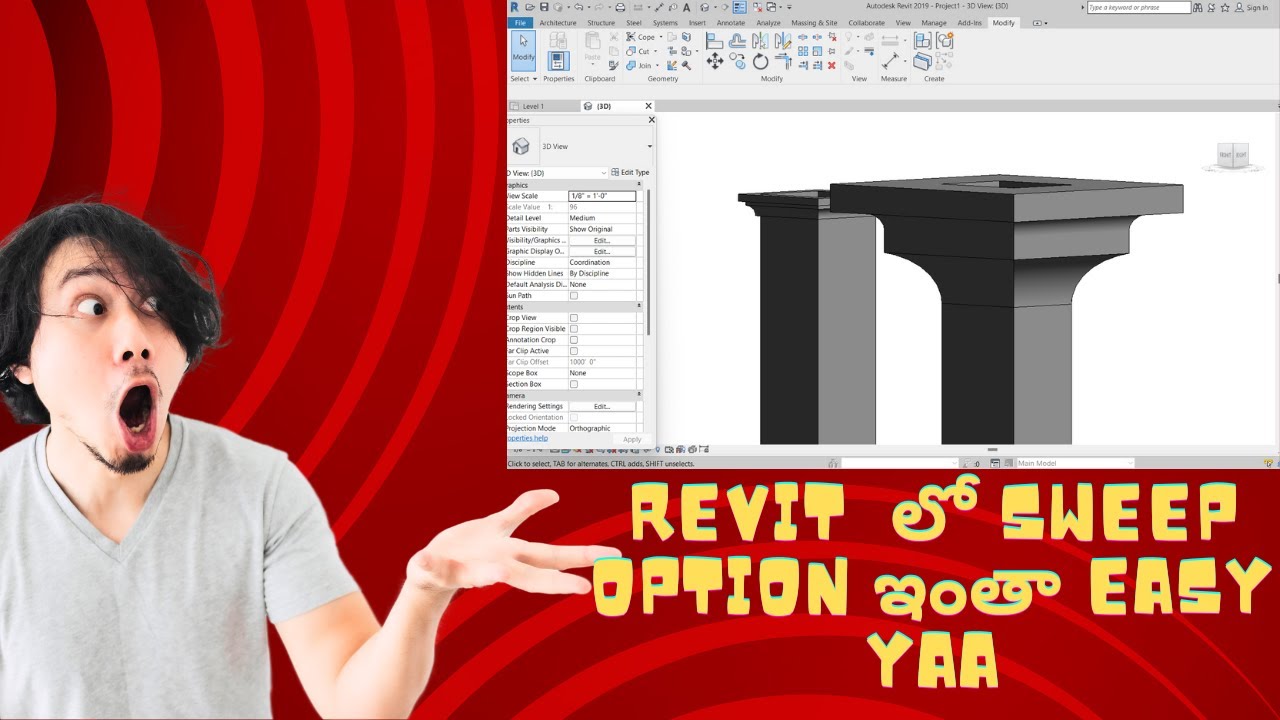Select the Move tool
Viewport: 1280px width, 720px height.
714,62
